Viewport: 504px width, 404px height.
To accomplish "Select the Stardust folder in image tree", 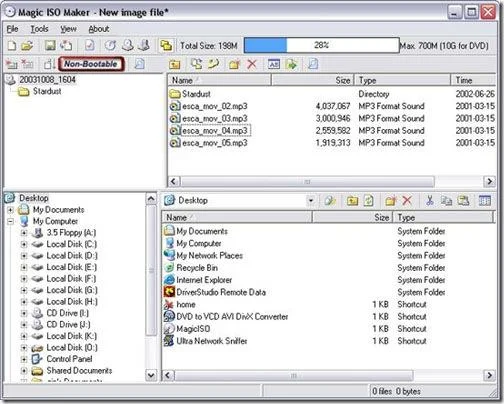I will pos(47,91).
